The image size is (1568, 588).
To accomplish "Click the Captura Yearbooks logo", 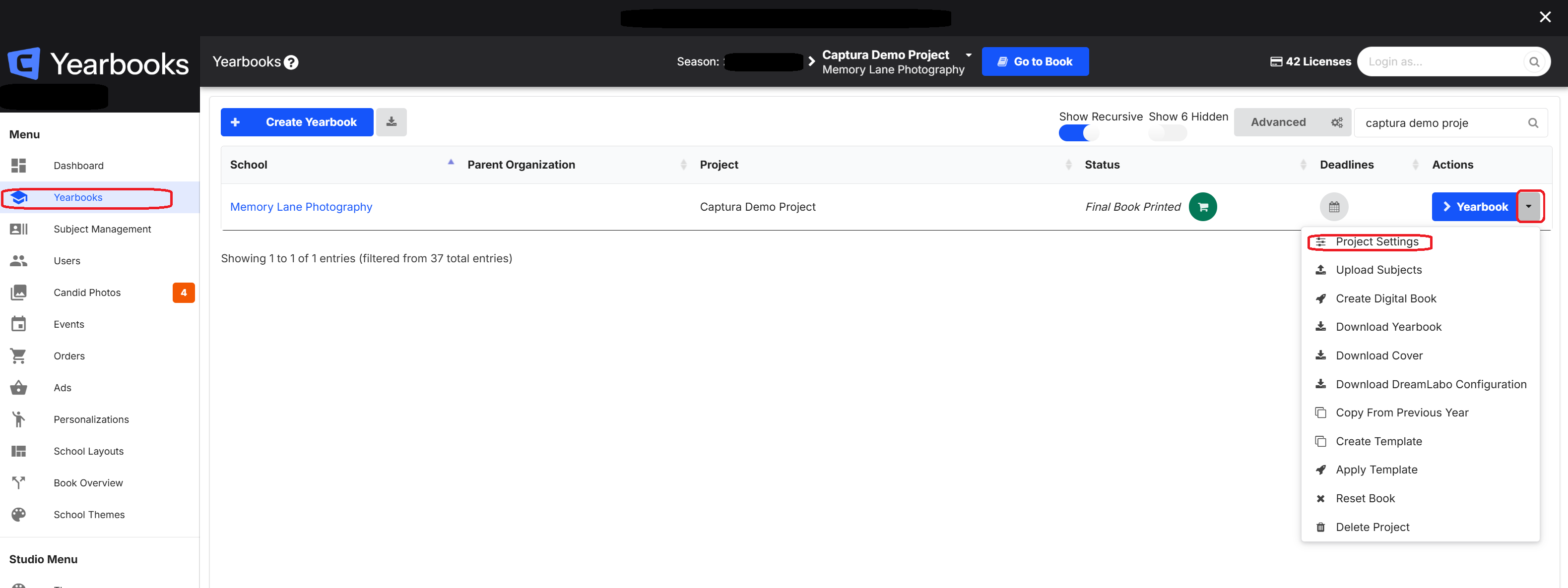I will 99,63.
